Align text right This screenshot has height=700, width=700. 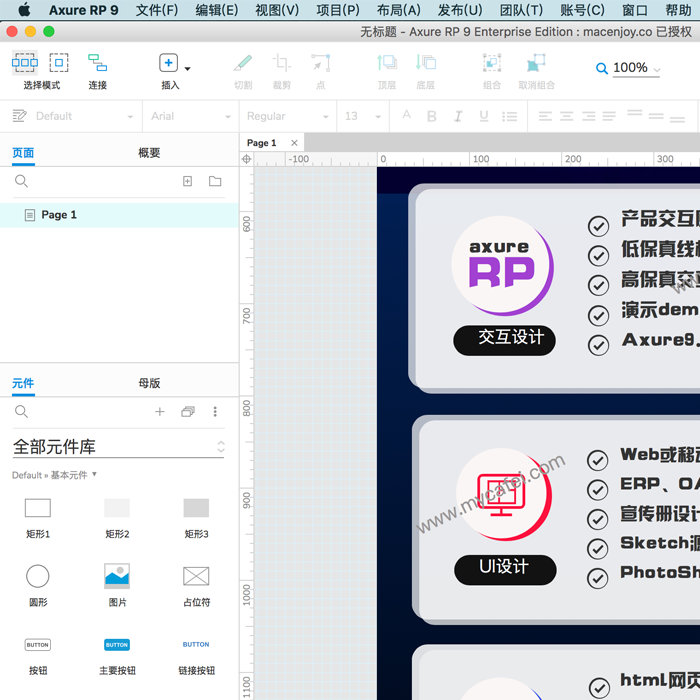(x=588, y=117)
